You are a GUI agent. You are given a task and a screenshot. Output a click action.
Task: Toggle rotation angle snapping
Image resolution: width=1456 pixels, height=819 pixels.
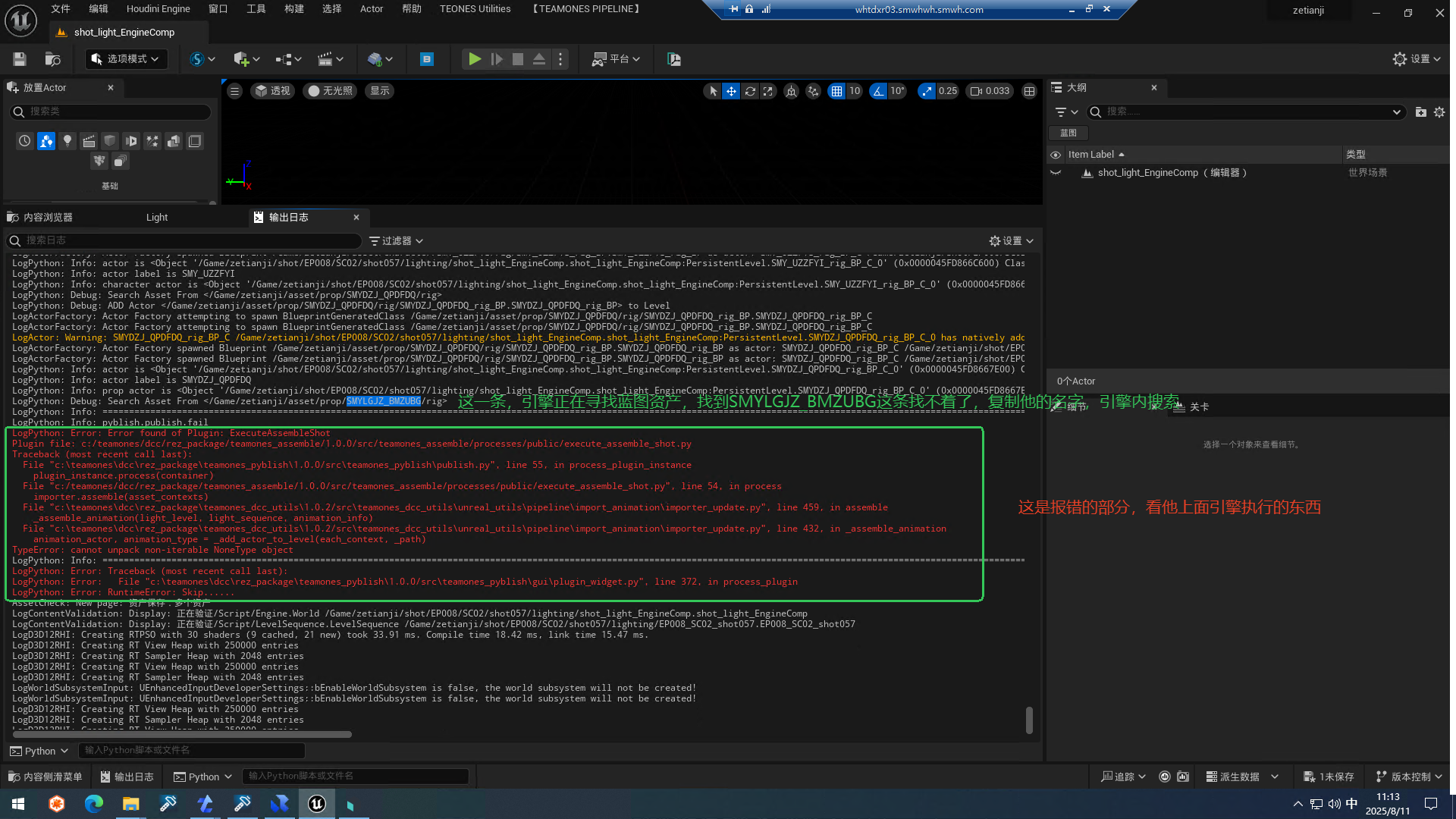(x=878, y=91)
